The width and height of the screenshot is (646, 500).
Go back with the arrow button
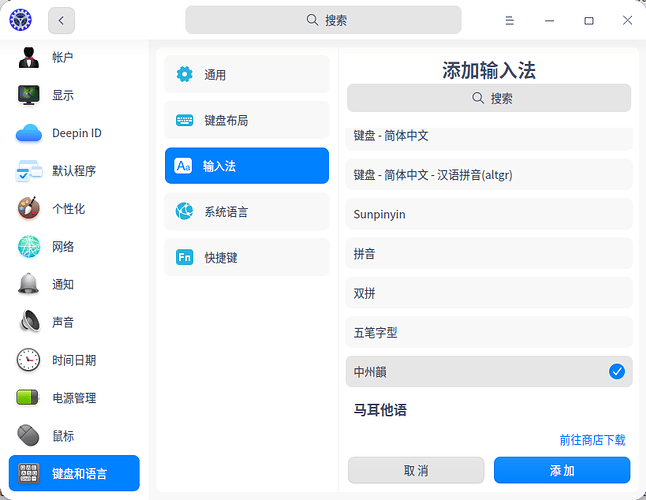click(61, 20)
